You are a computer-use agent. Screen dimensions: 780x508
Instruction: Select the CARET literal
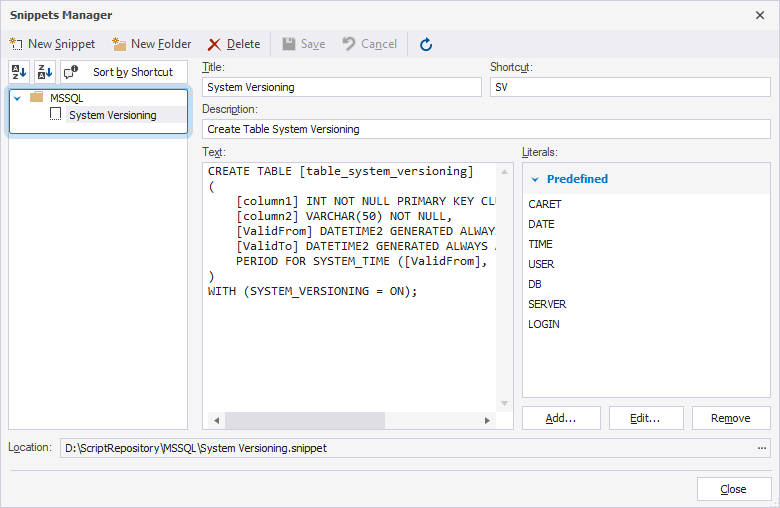[545, 204]
